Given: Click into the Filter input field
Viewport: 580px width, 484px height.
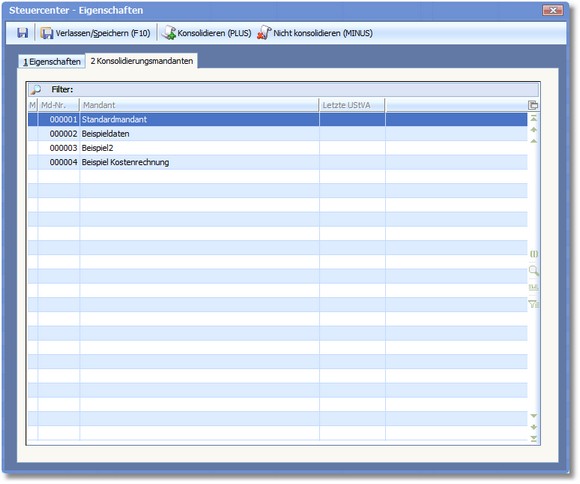Looking at the screenshot, I should (x=306, y=90).
